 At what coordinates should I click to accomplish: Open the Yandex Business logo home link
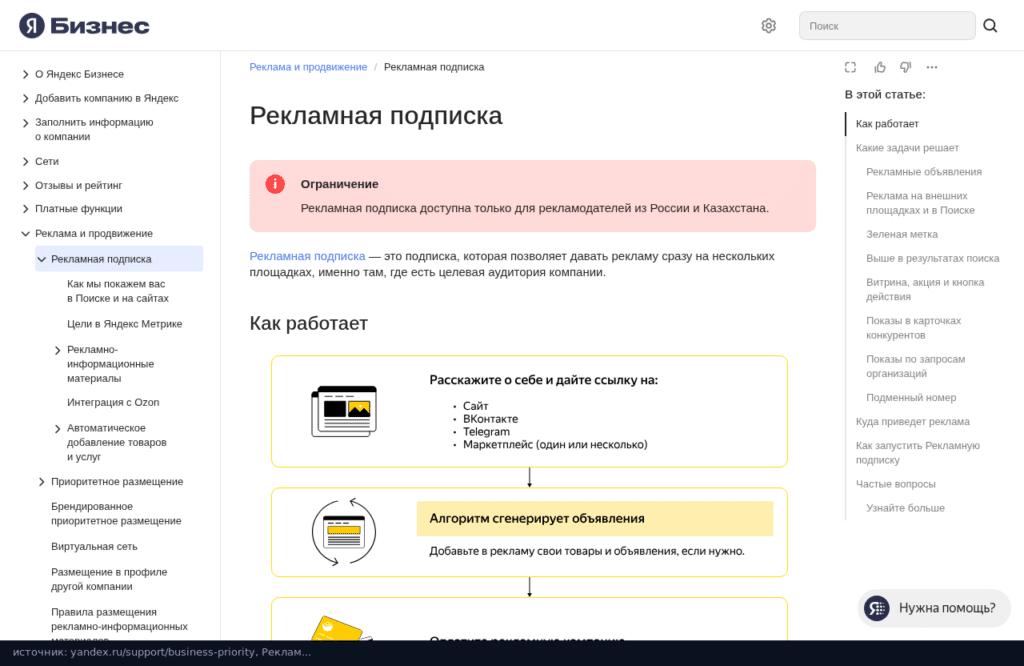click(x=84, y=26)
